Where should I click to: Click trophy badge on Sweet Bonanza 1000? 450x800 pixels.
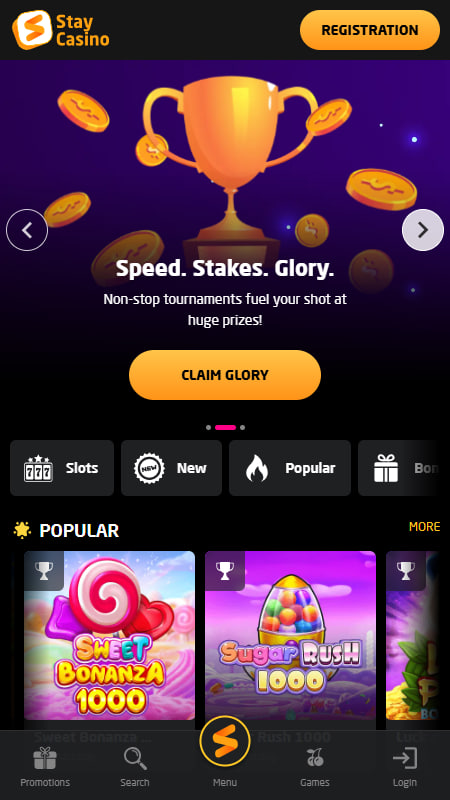pos(44,571)
